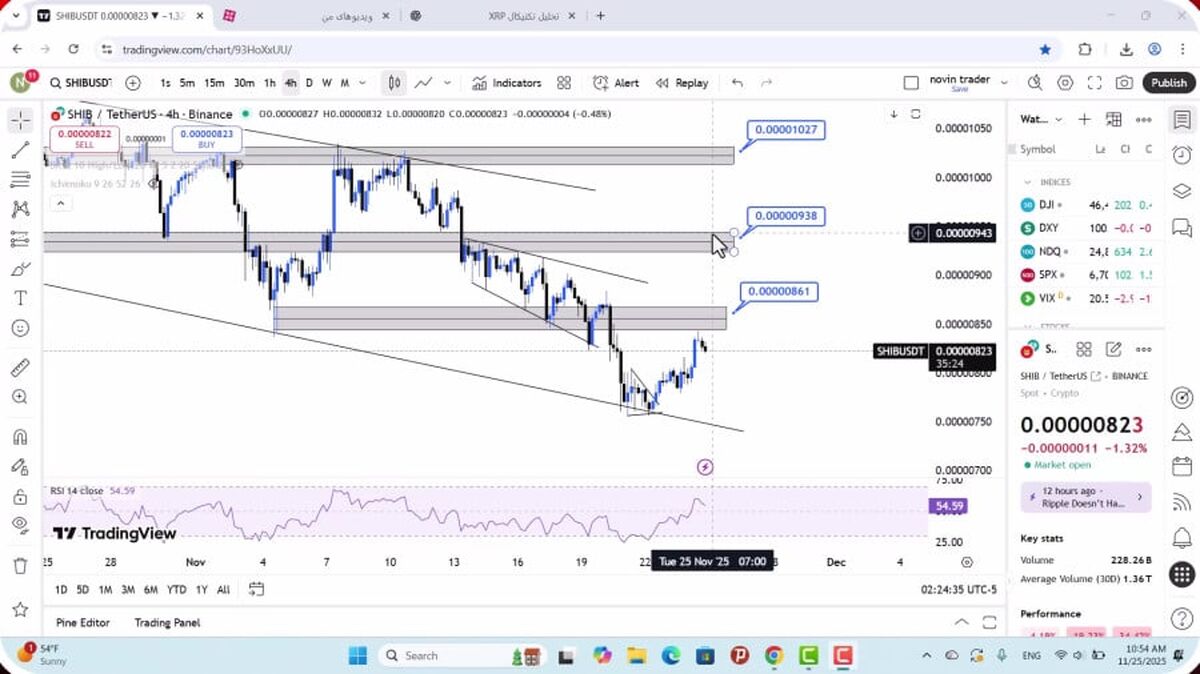Screen dimensions: 1200x674
Task: Select the crosshair cursor tool
Action: 20,121
